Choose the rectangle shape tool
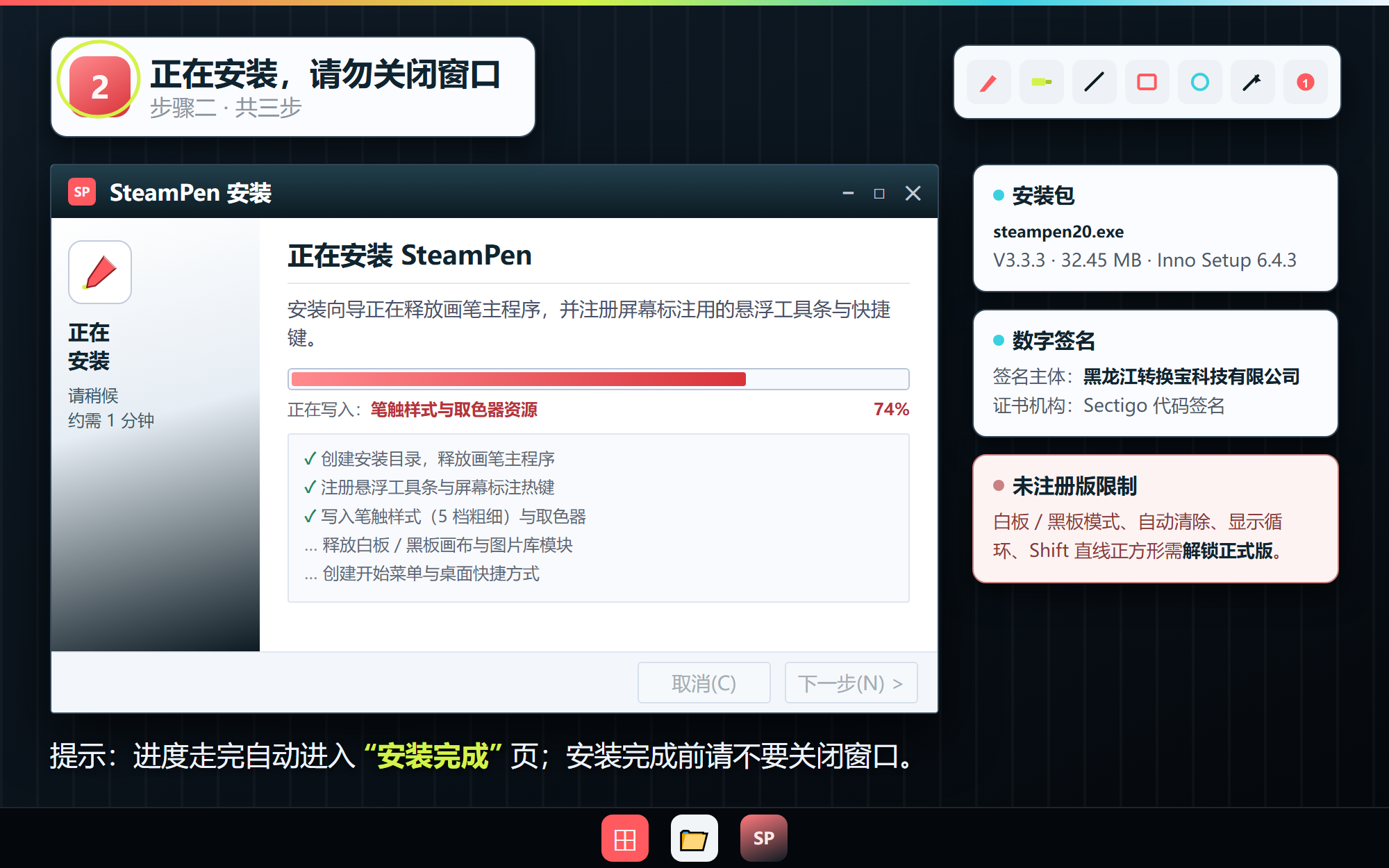Screen dimensions: 1389x868 point(1147,83)
